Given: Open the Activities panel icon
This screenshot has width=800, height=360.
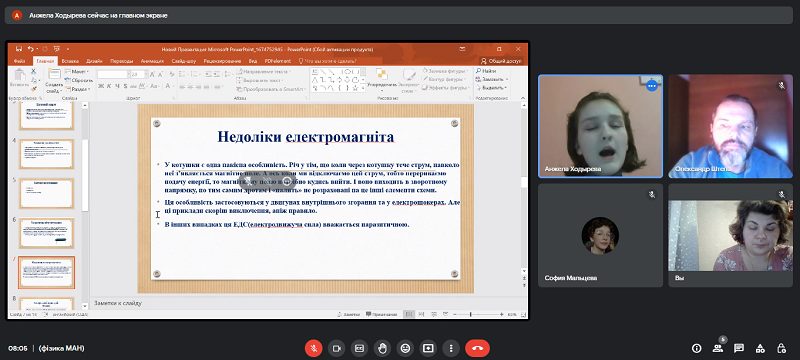Looking at the screenshot, I should click(x=760, y=348).
